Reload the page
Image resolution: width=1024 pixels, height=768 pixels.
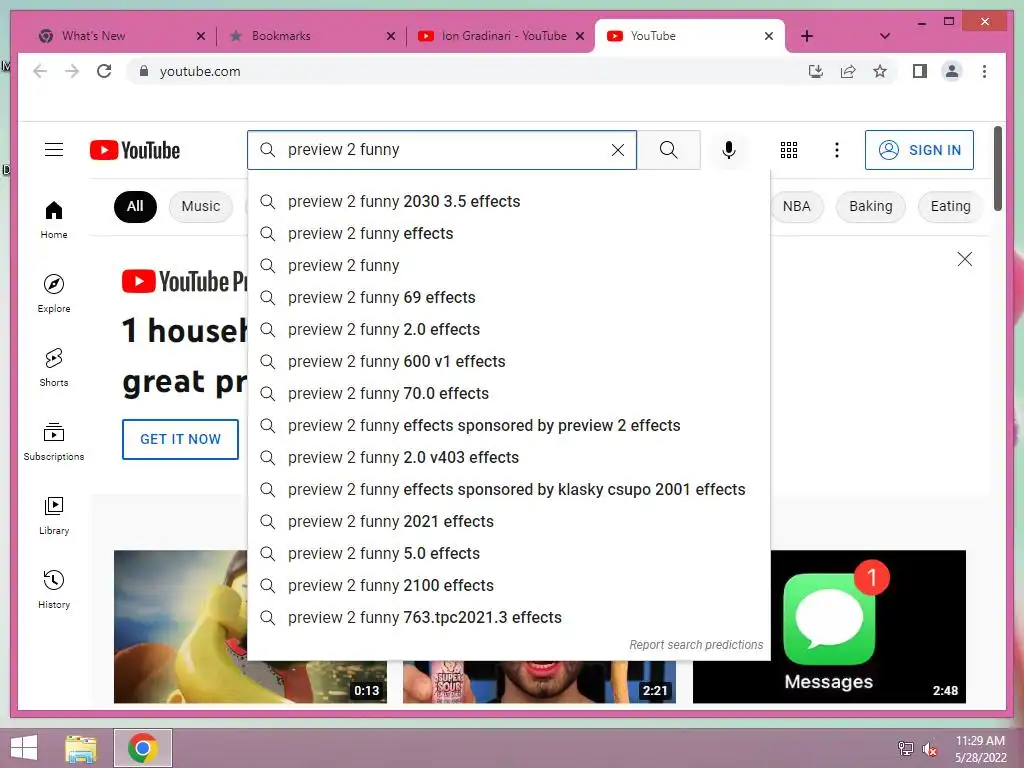point(104,71)
